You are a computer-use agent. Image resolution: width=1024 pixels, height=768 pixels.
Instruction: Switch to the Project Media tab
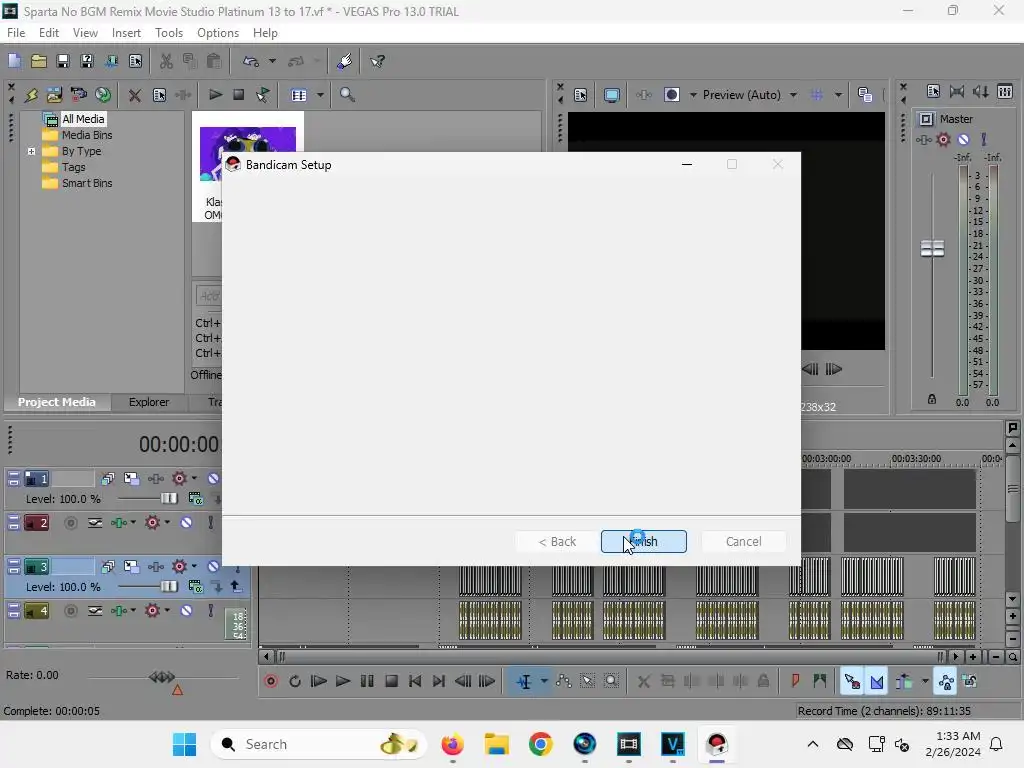(x=56, y=402)
